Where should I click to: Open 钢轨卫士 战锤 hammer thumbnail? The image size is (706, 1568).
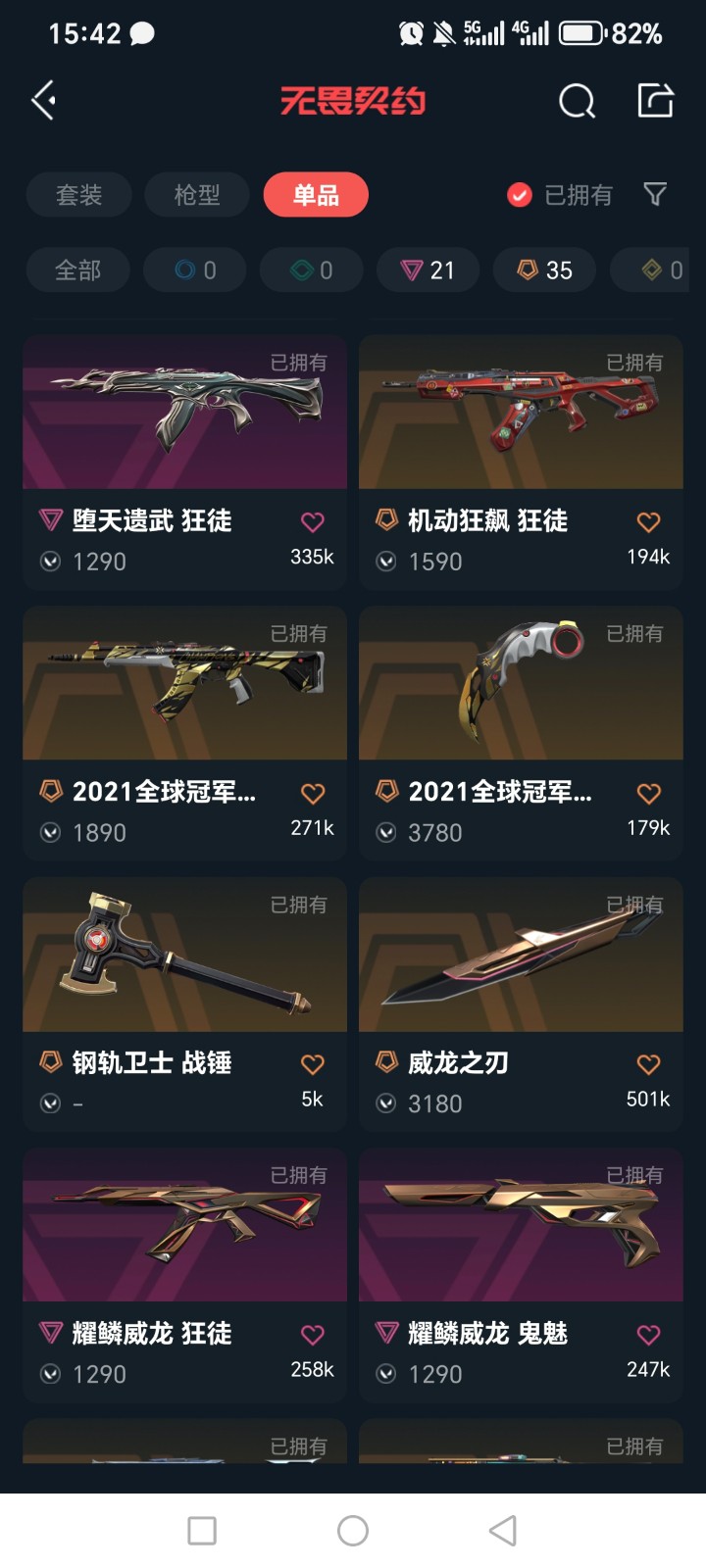[185, 955]
